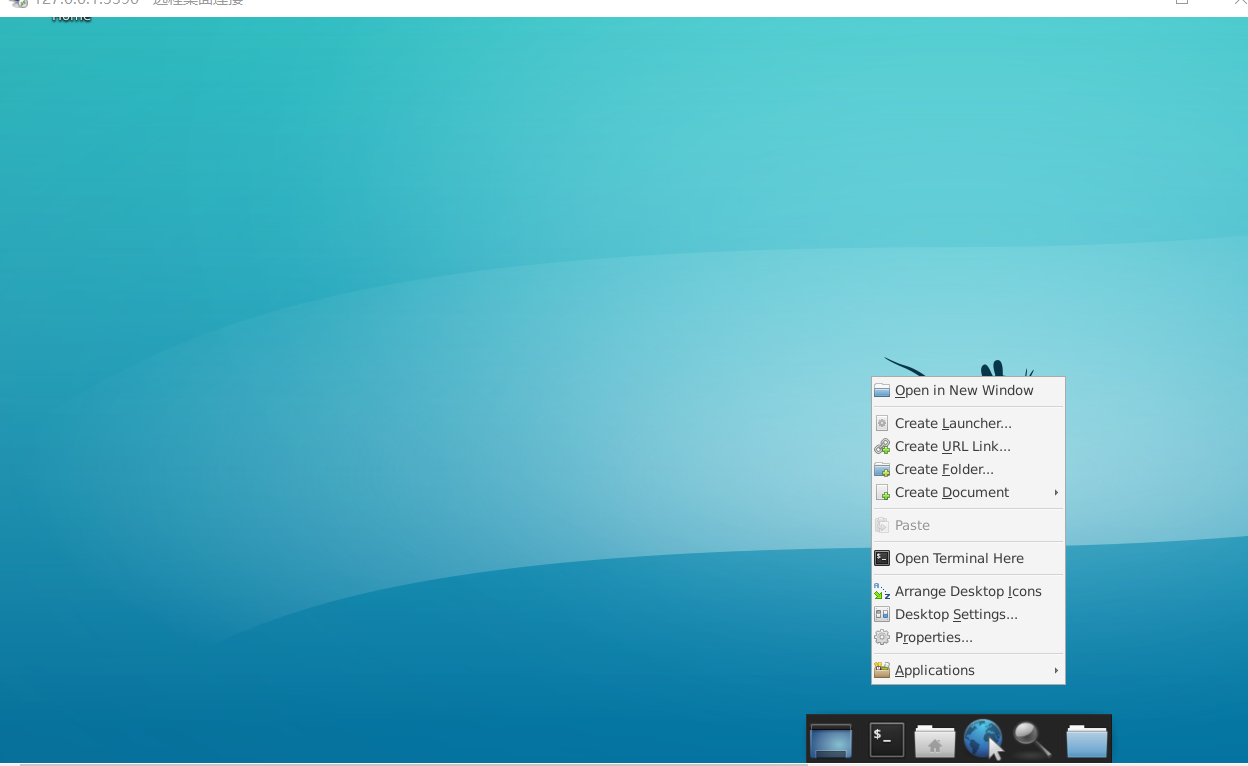
Task: Open Desktop Settings... from the menu
Action: click(x=968, y=614)
